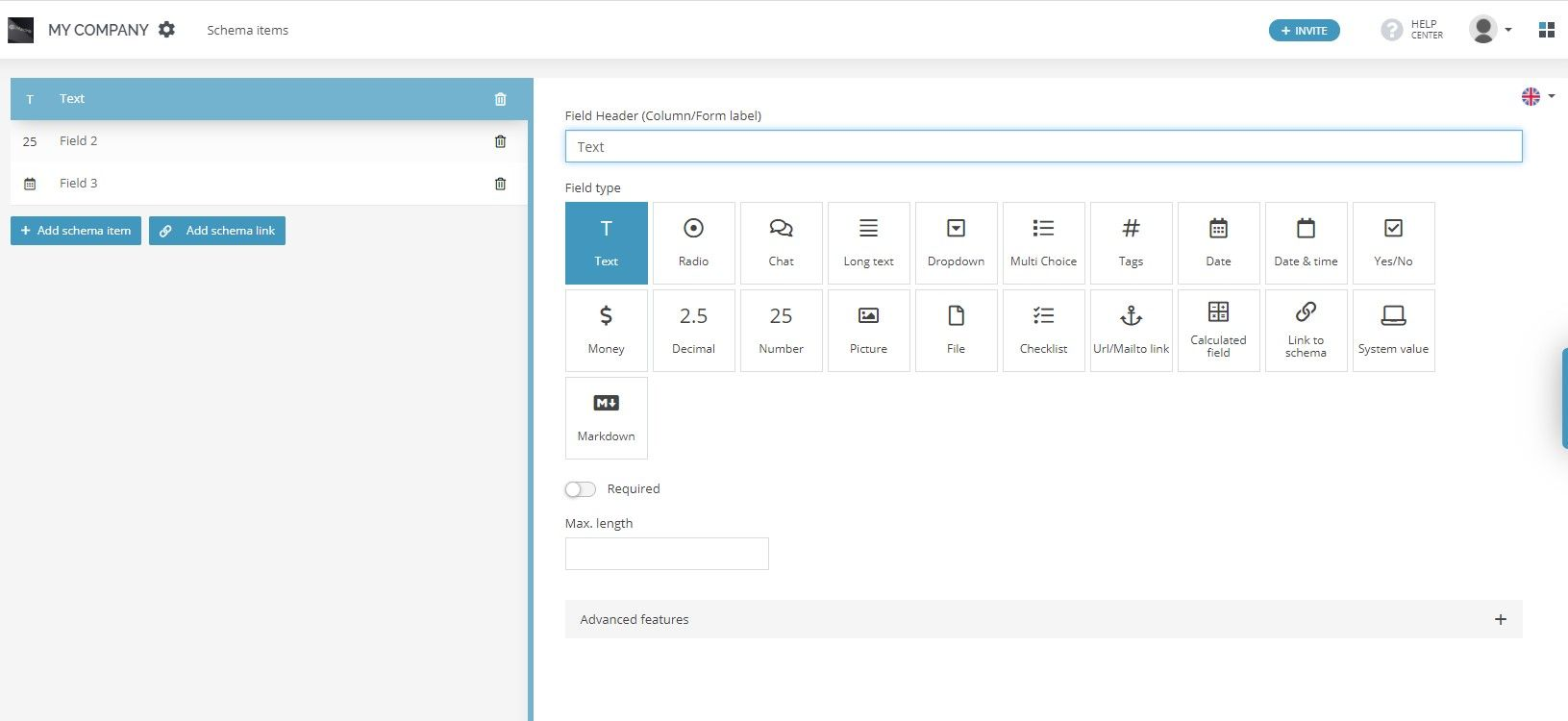Select the Field 3 schema item

270,184
